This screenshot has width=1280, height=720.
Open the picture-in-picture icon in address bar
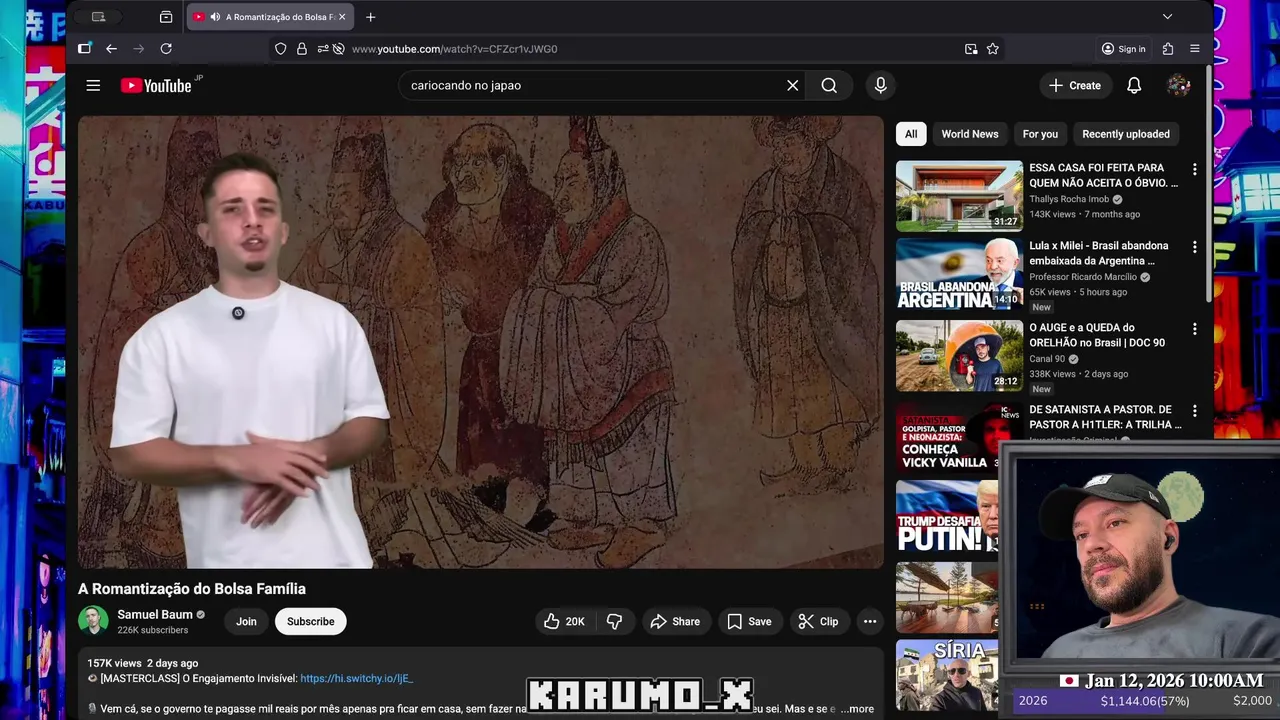[971, 49]
